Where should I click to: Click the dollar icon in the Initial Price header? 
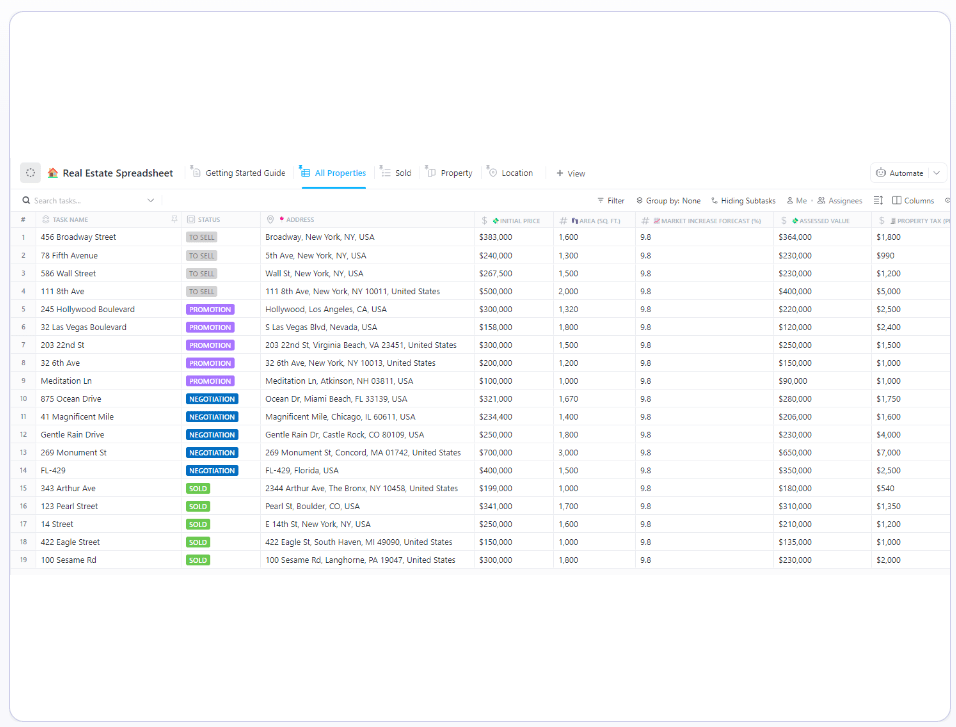[x=485, y=221]
